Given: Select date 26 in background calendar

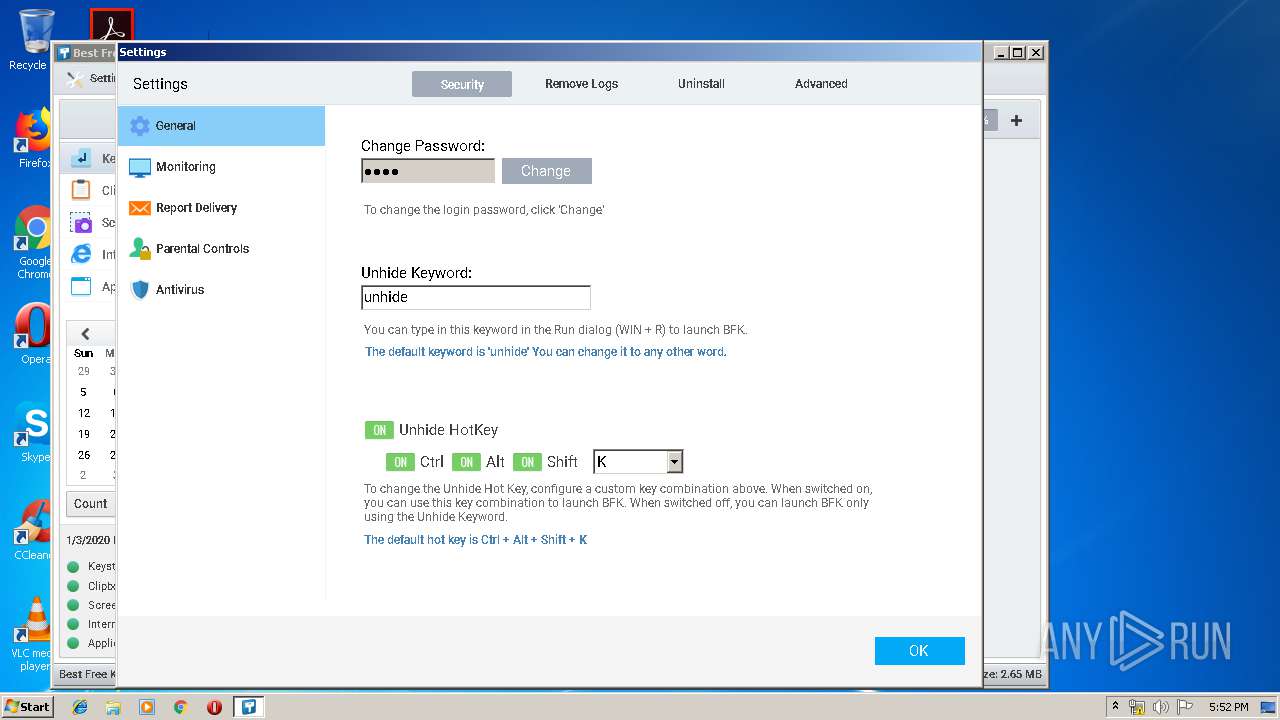Looking at the screenshot, I should point(84,455).
